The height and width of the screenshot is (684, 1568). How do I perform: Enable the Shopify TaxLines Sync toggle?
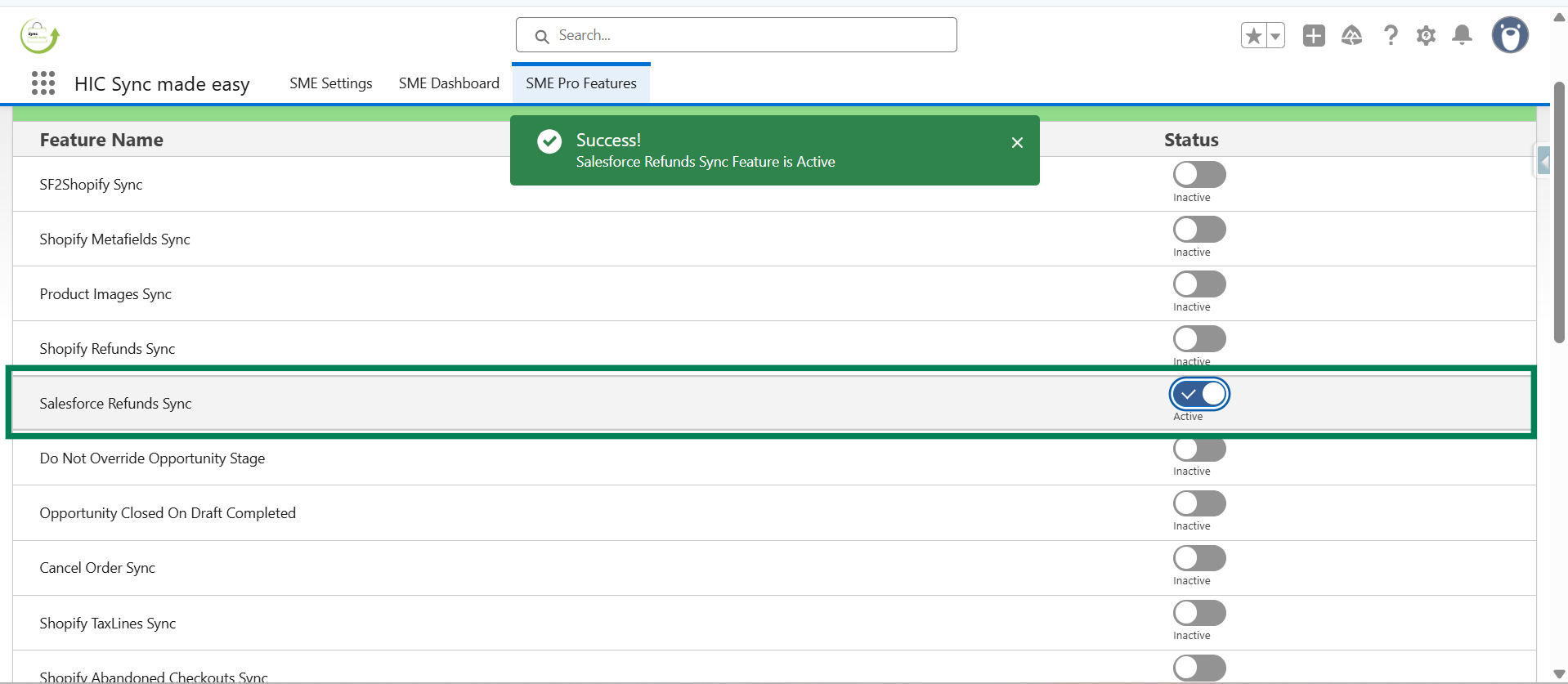(x=1199, y=613)
